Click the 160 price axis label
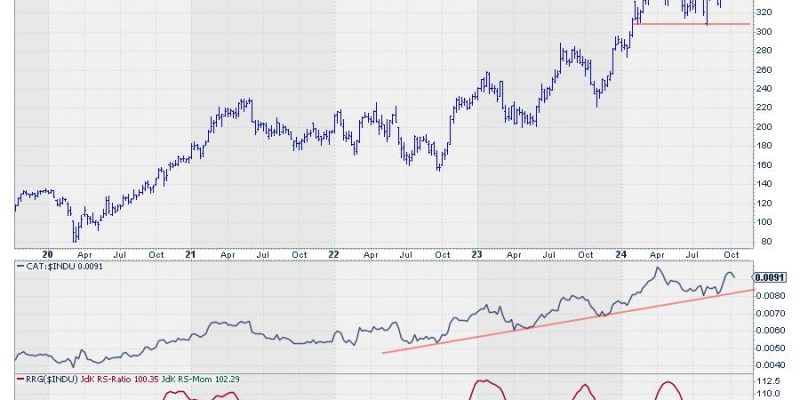Image resolution: width=800 pixels, height=400 pixels. 765,165
